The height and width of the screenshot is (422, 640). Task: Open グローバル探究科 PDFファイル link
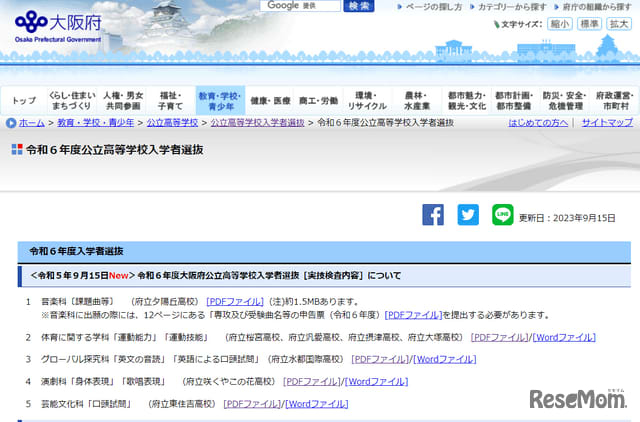(x=380, y=360)
